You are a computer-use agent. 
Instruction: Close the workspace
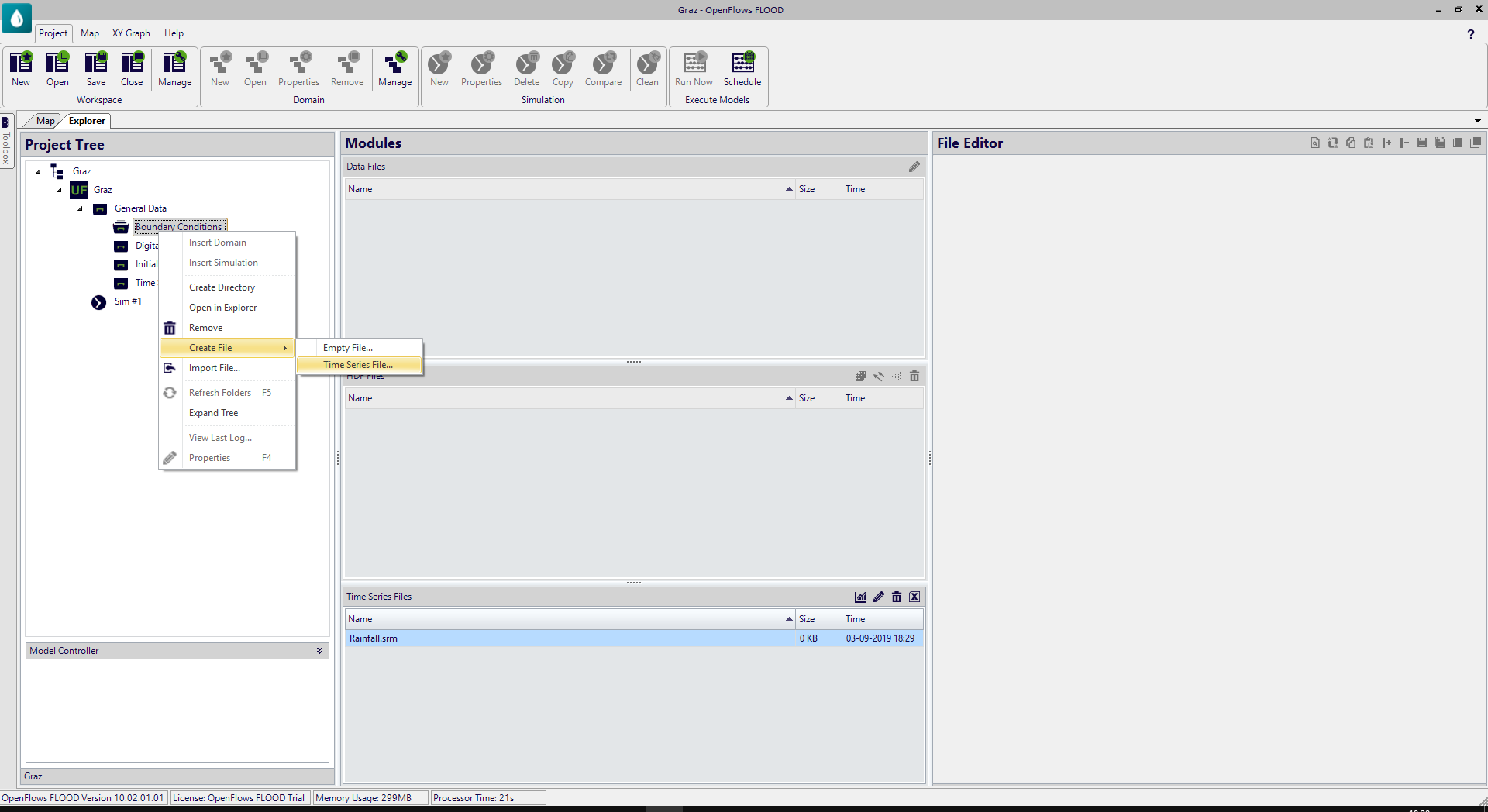tap(132, 69)
